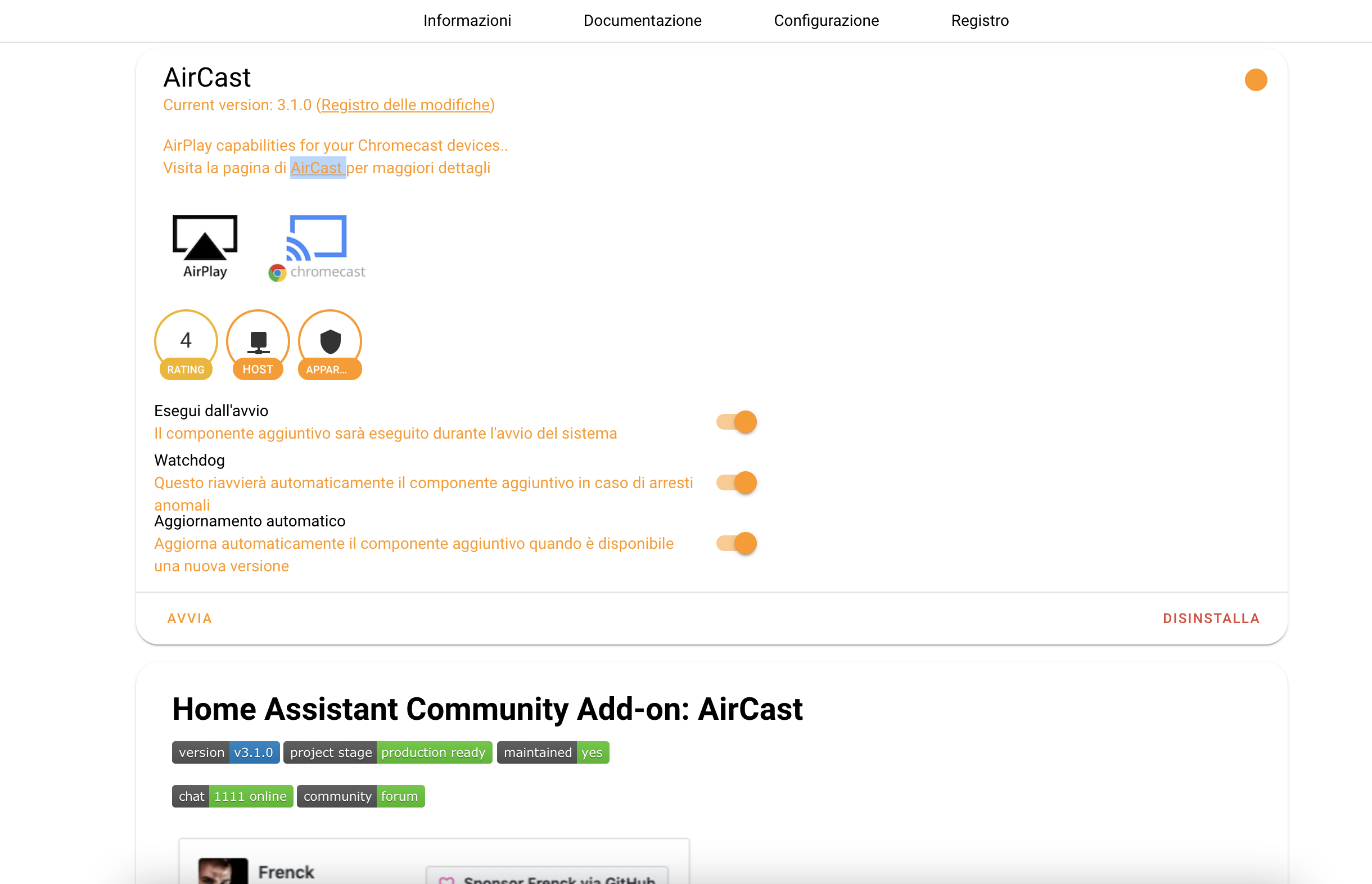Viewport: 1372px width, 884px height.
Task: Click the Chromecast logo image
Action: pos(317,247)
